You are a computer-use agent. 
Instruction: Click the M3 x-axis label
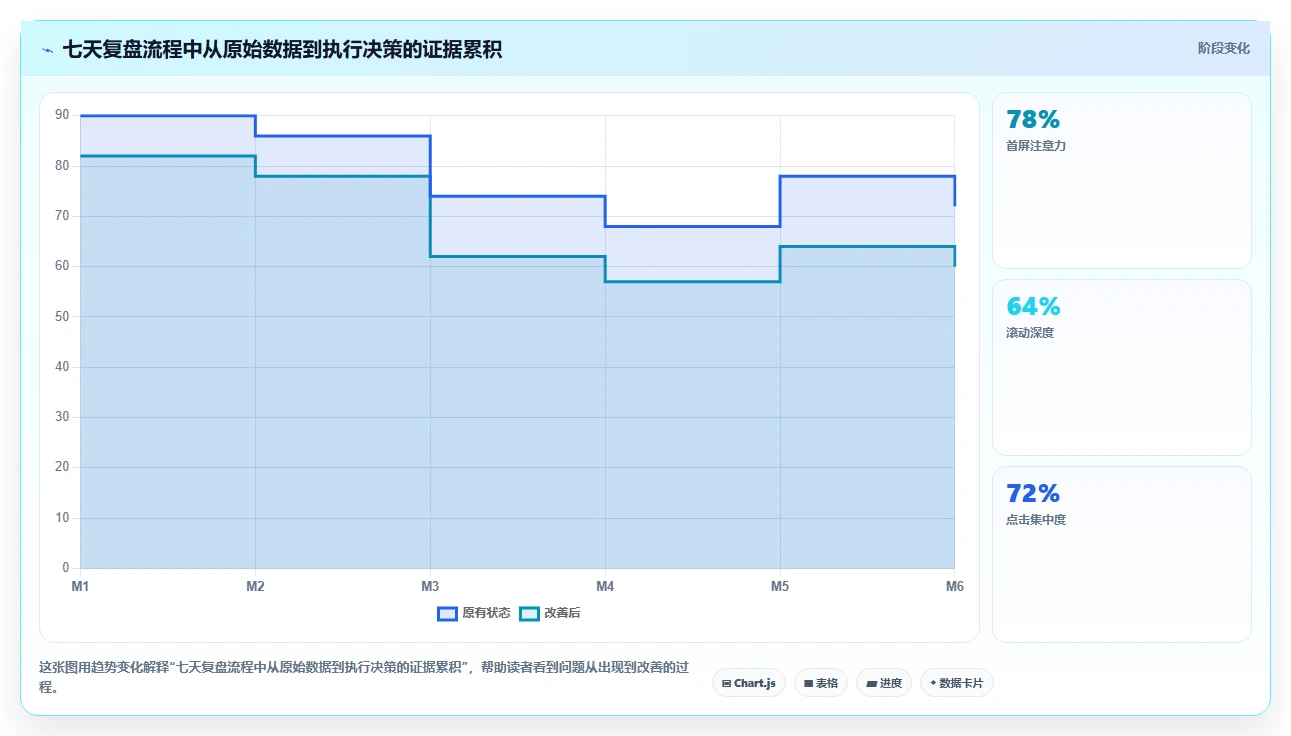pos(430,586)
